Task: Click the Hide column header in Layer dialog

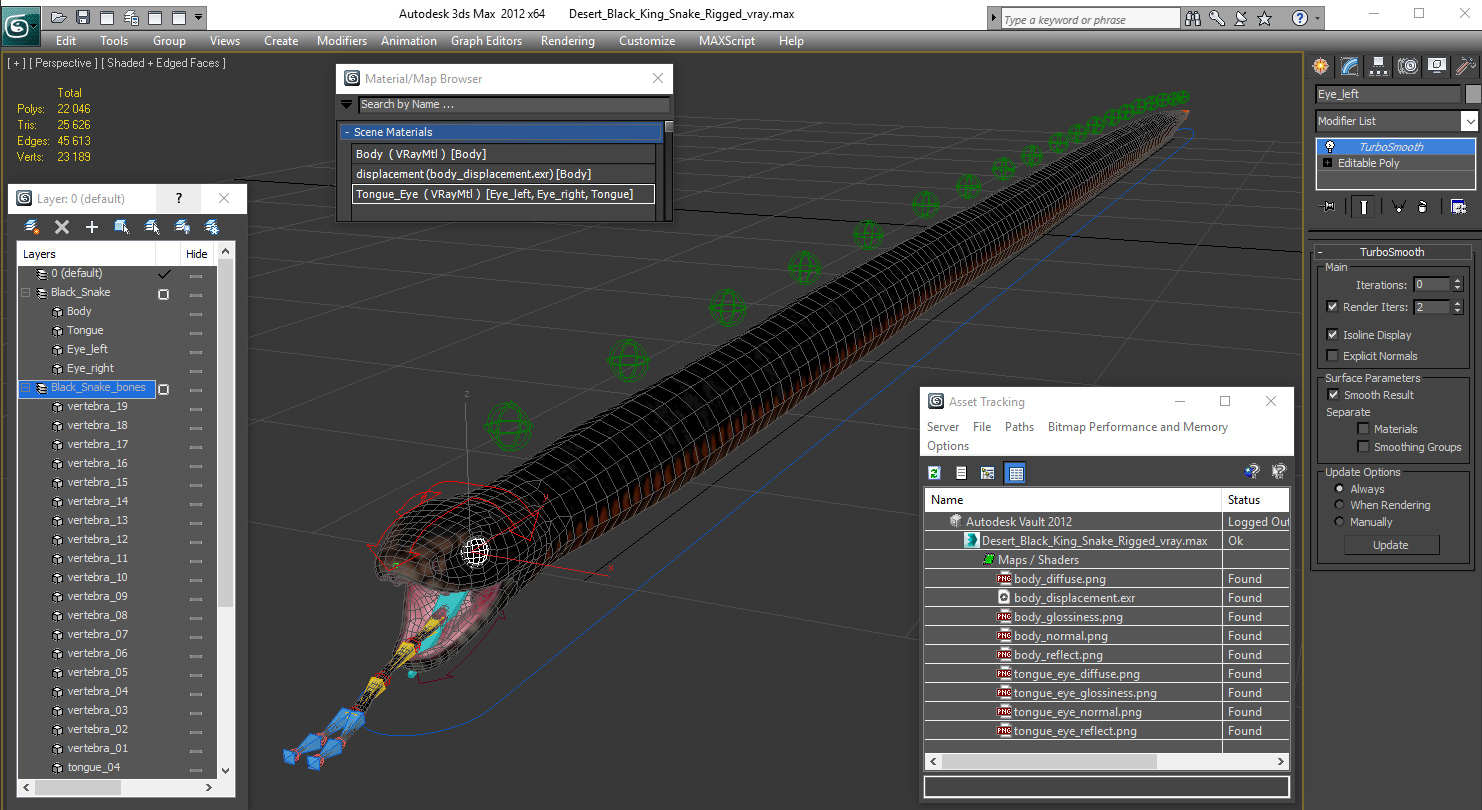Action: point(197,254)
